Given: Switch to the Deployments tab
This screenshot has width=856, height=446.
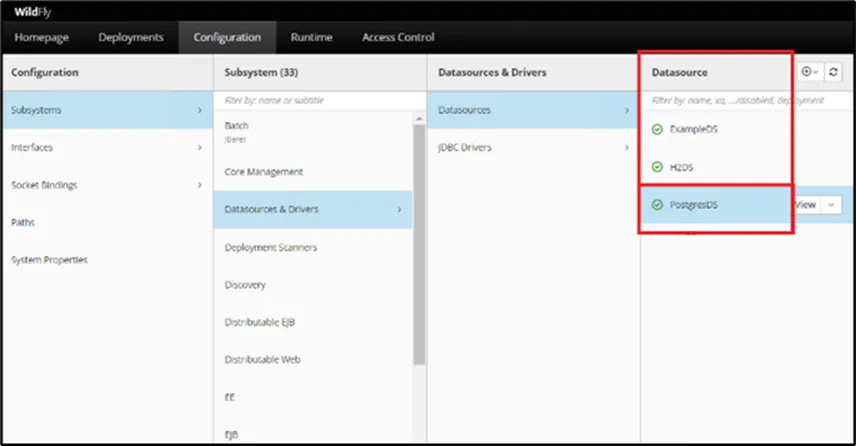Looking at the screenshot, I should 131,38.
